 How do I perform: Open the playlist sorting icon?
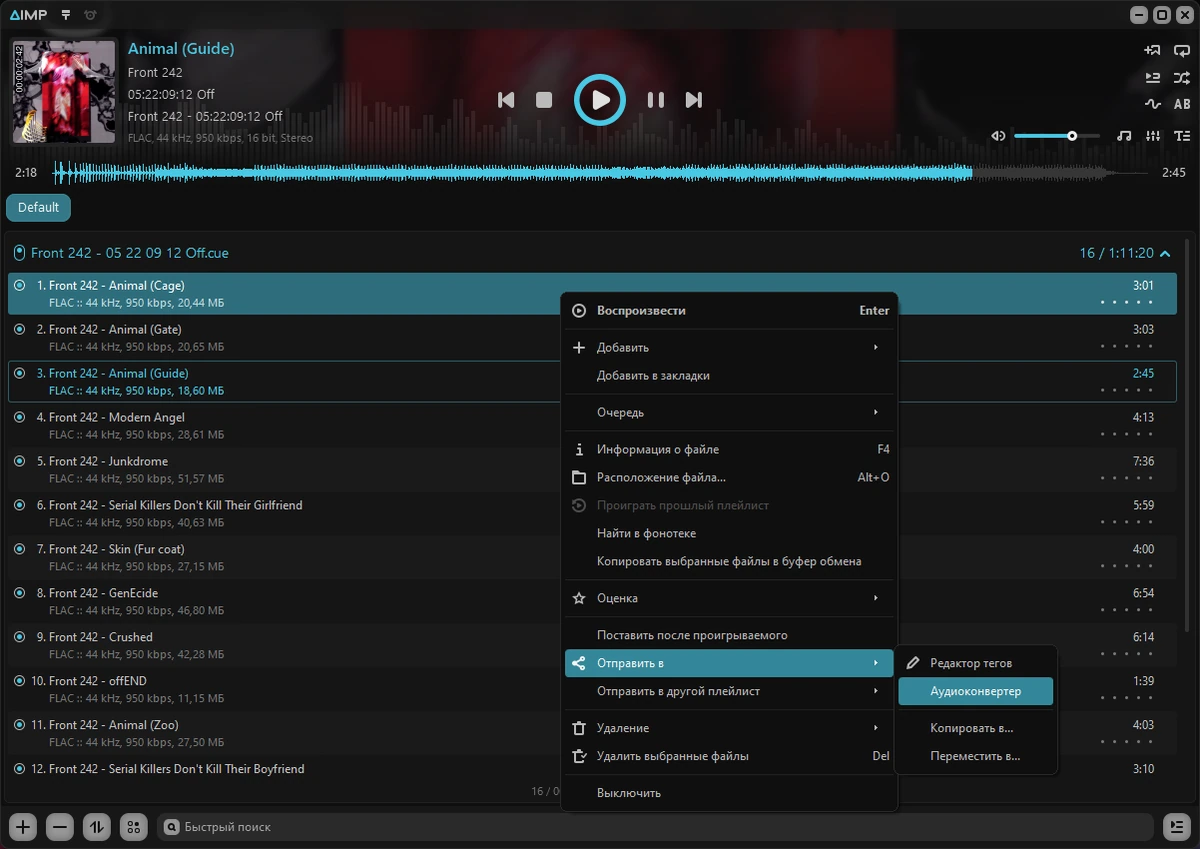click(x=97, y=827)
